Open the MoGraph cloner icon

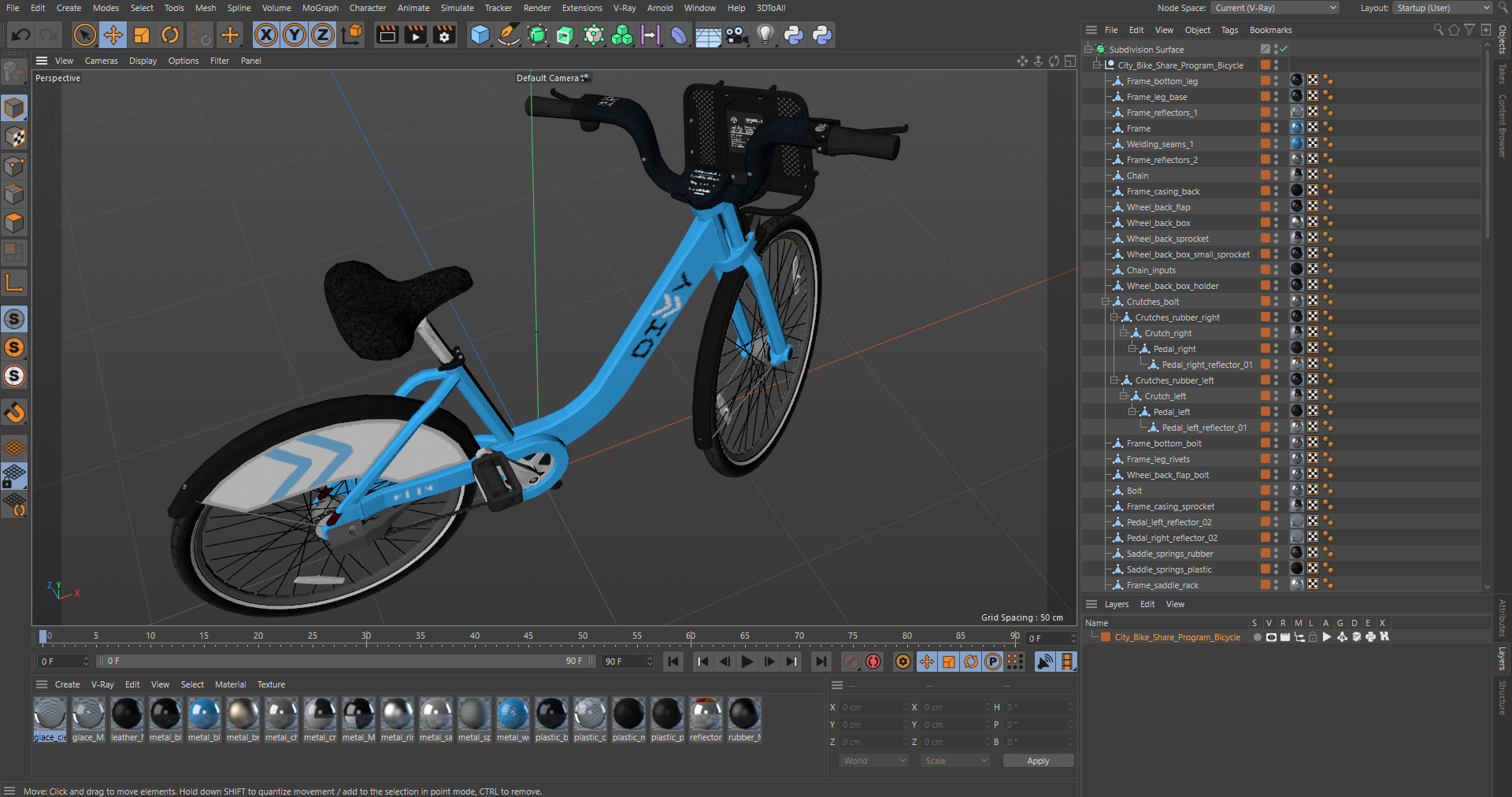click(622, 35)
